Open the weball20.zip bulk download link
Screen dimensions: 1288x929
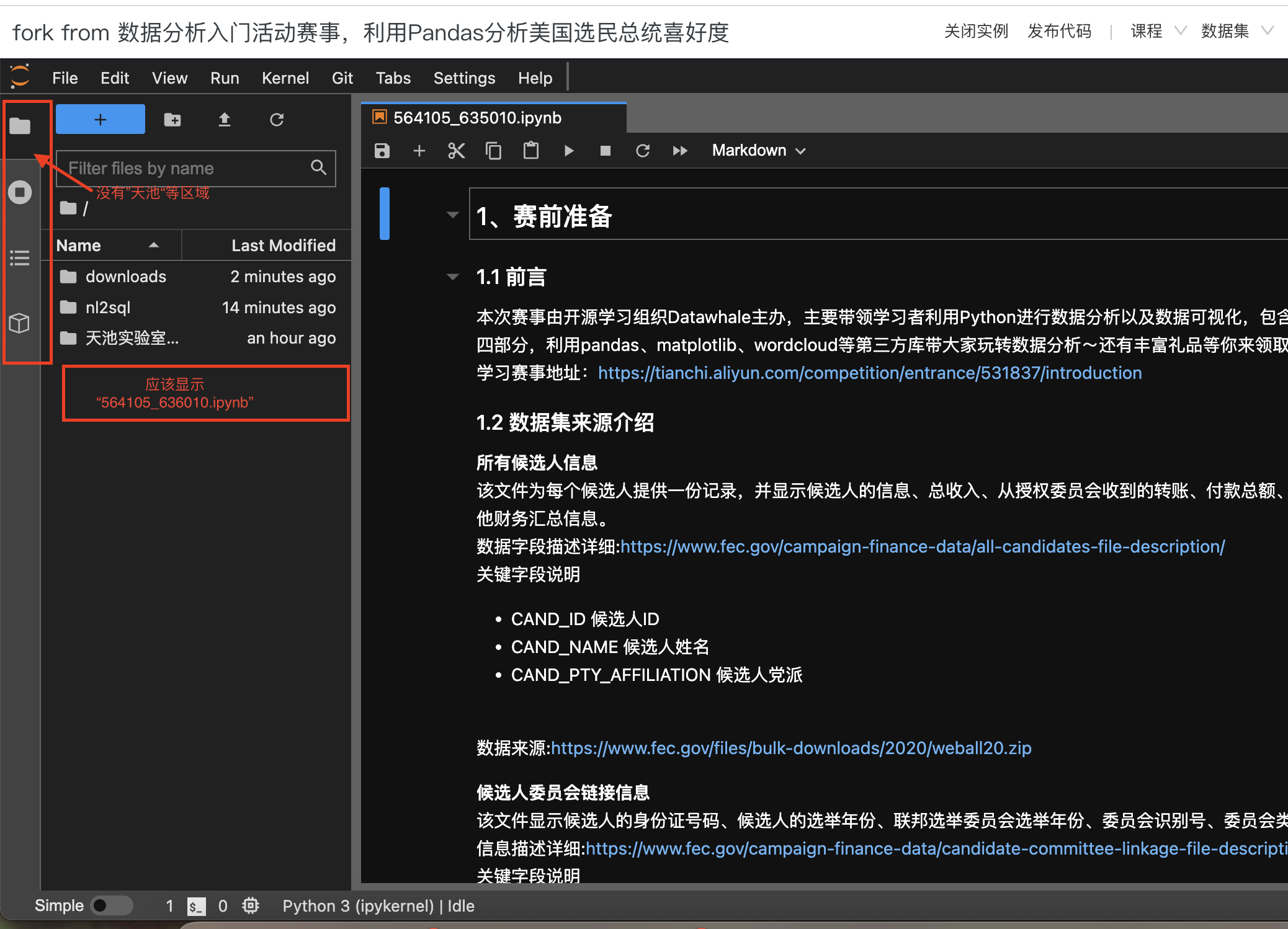tap(791, 748)
